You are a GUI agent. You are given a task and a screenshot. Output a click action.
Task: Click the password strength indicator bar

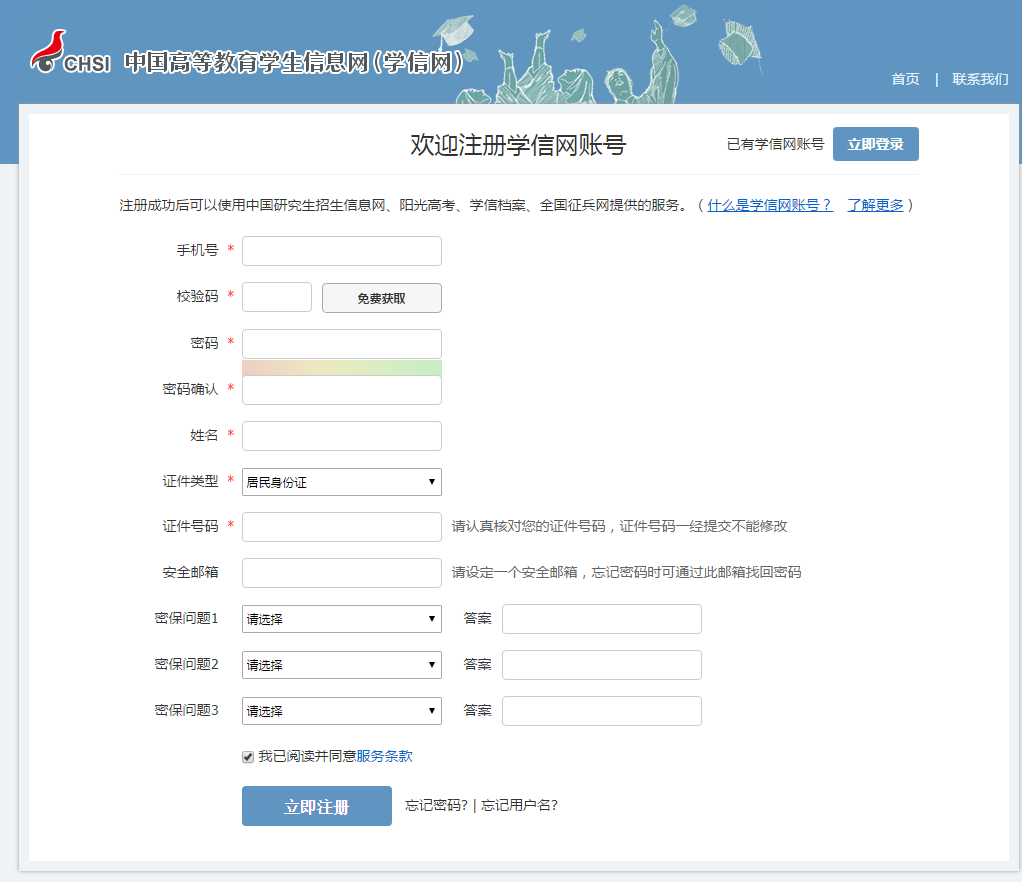341,368
